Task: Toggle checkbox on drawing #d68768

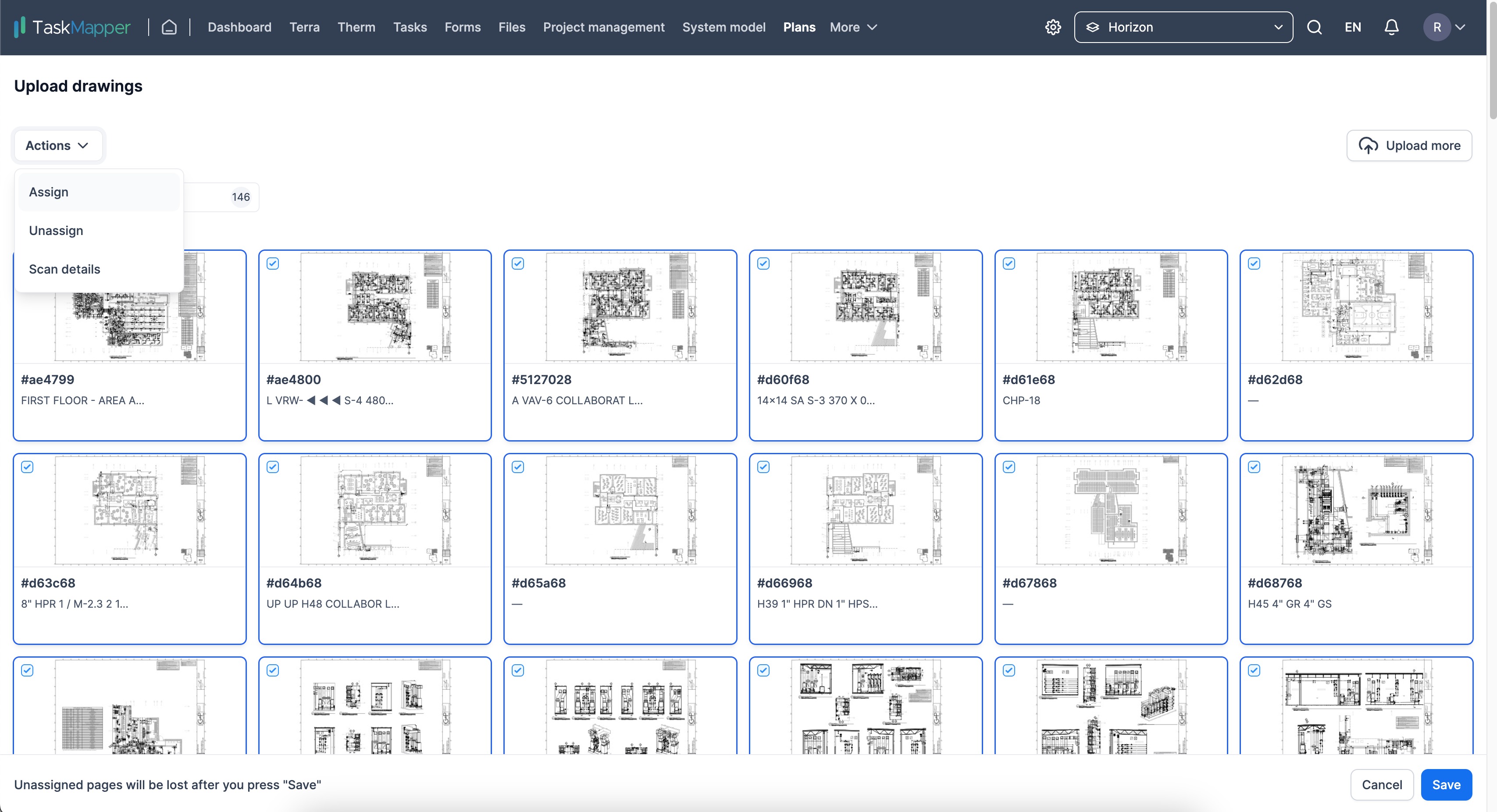Action: point(1254,467)
